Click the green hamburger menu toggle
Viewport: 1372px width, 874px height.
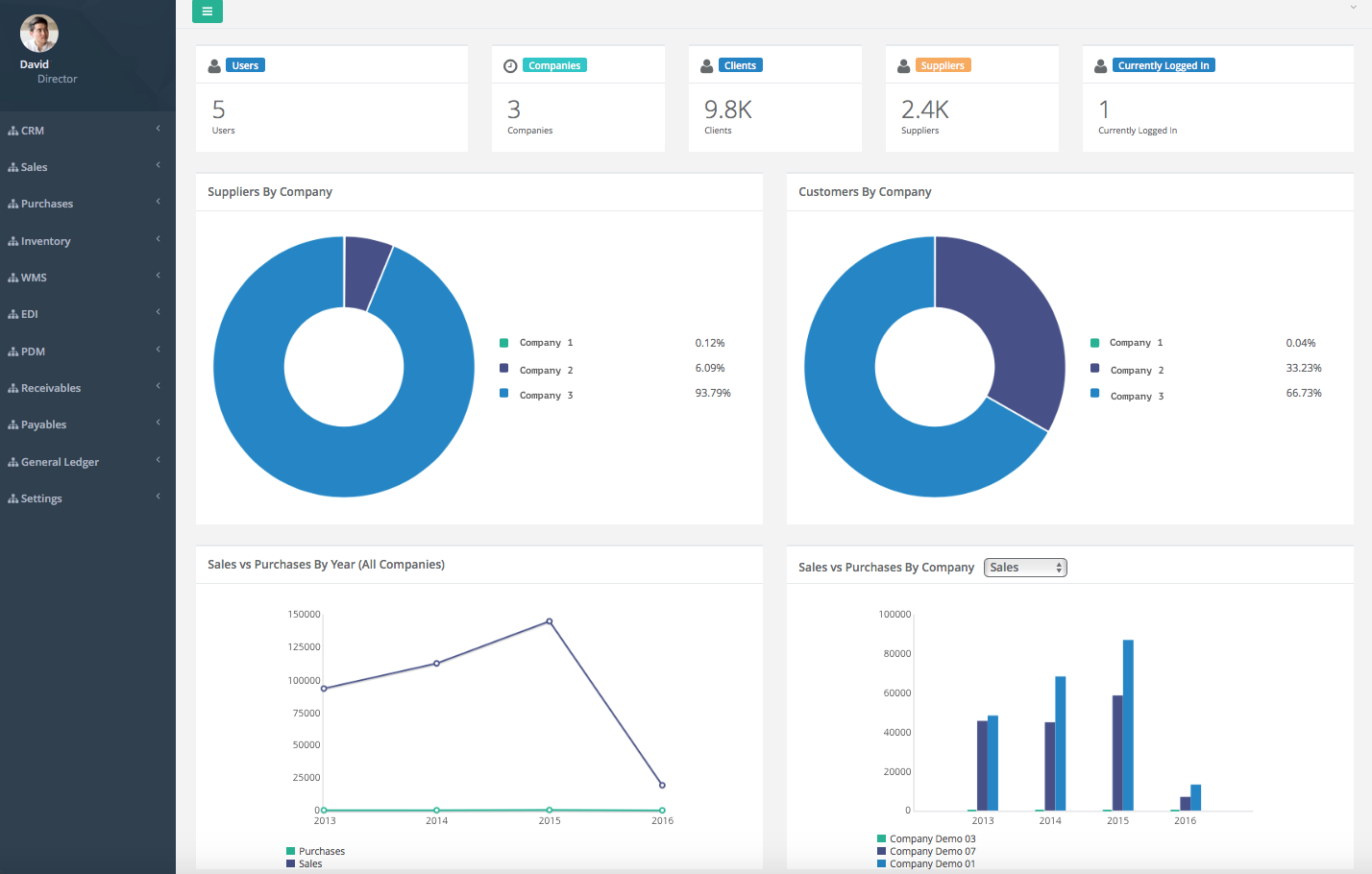point(207,12)
